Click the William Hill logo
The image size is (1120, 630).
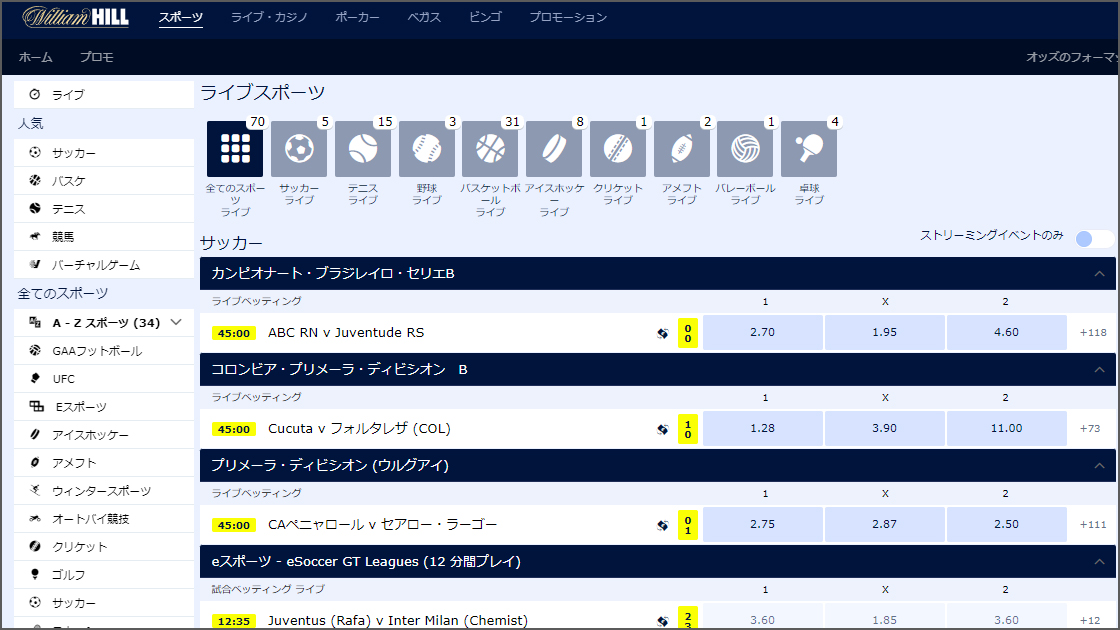pyautogui.click(x=76, y=17)
